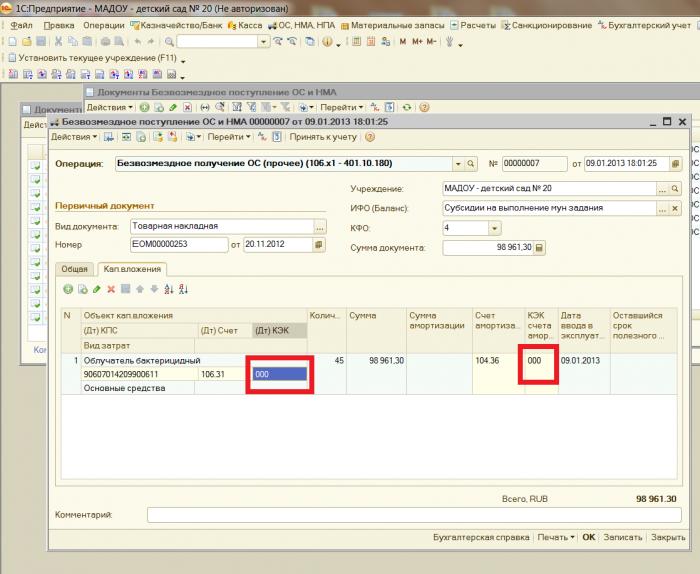The width and height of the screenshot is (700, 574).
Task: Open the calendar icon next to 20.11.2012
Action: [x=319, y=245]
